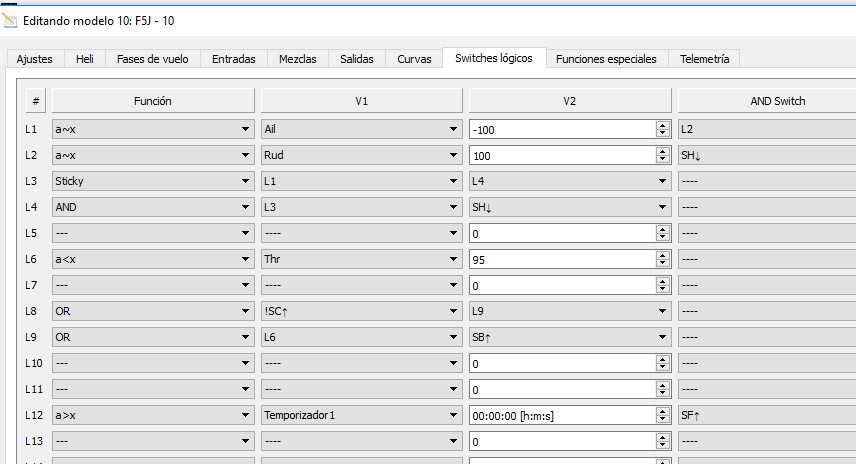
Task: Expand L6 V1 dropdown showing Thr
Action: click(360, 259)
